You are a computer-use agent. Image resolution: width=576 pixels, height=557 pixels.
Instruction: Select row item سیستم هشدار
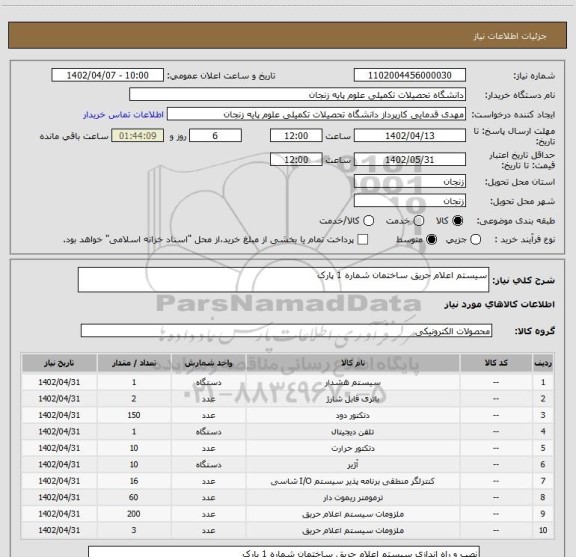353,382
